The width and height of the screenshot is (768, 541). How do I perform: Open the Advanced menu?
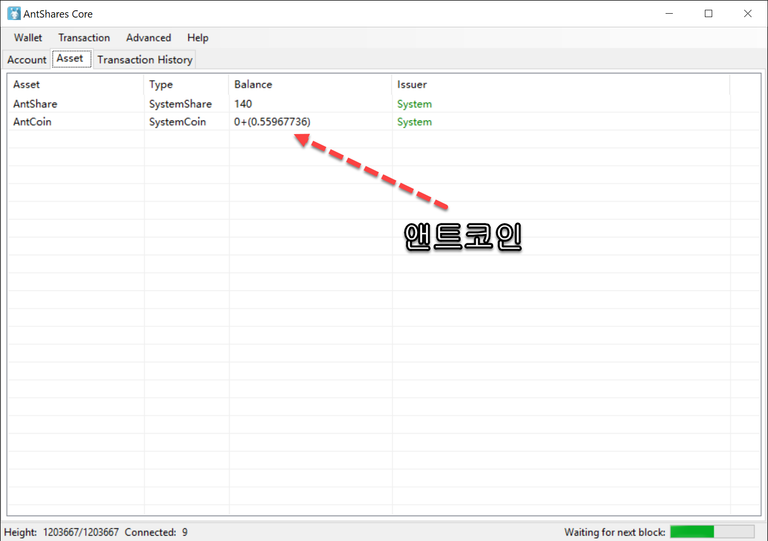pyautogui.click(x=148, y=38)
